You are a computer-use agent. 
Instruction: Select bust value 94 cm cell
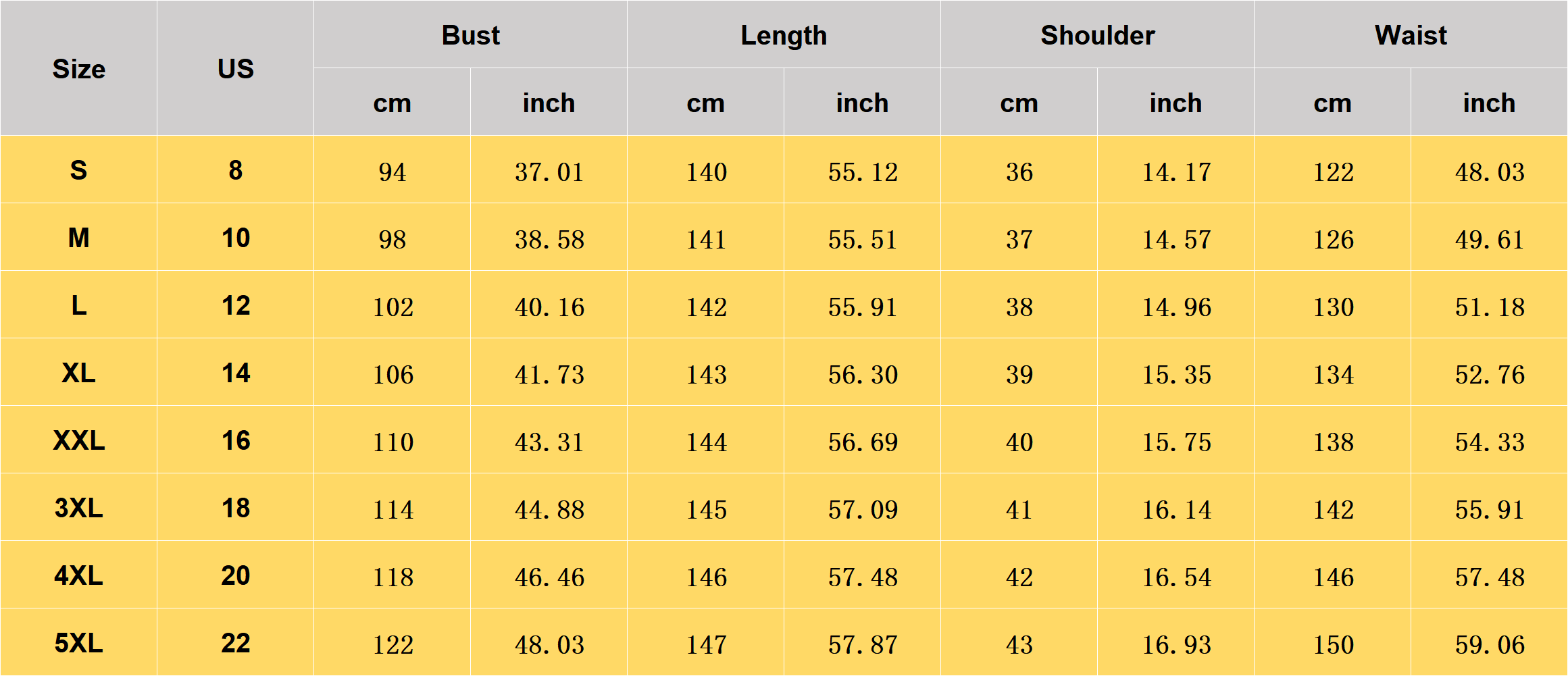(392, 170)
